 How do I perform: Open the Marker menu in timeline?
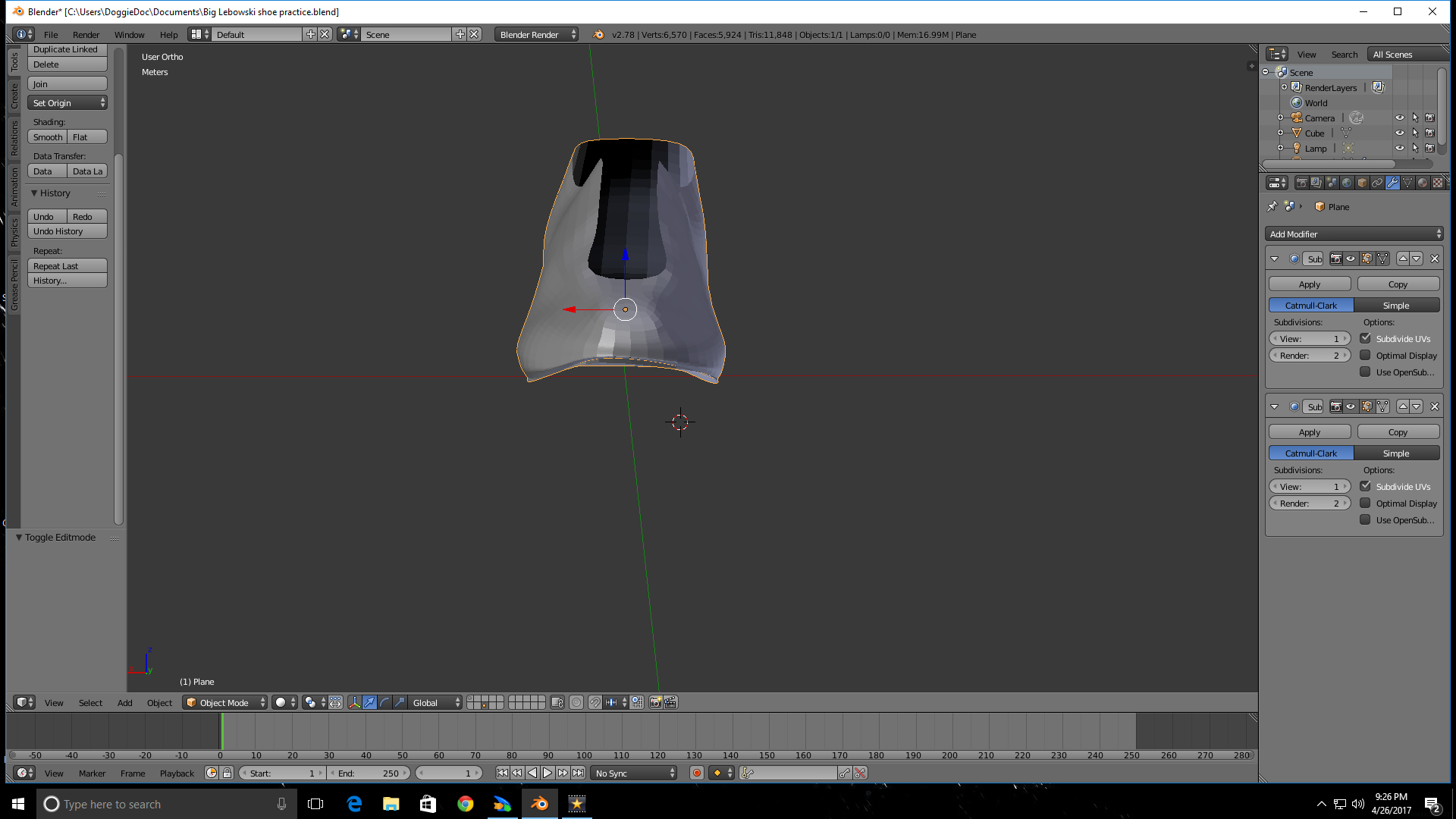point(93,773)
